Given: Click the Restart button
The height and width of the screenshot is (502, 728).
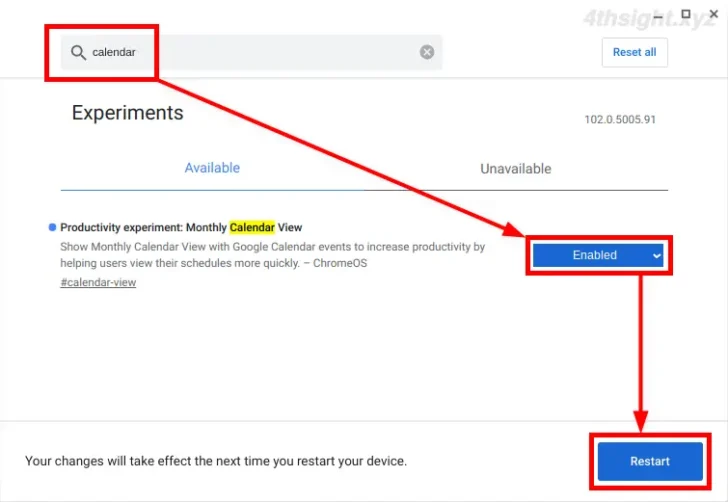Looking at the screenshot, I should point(650,461).
